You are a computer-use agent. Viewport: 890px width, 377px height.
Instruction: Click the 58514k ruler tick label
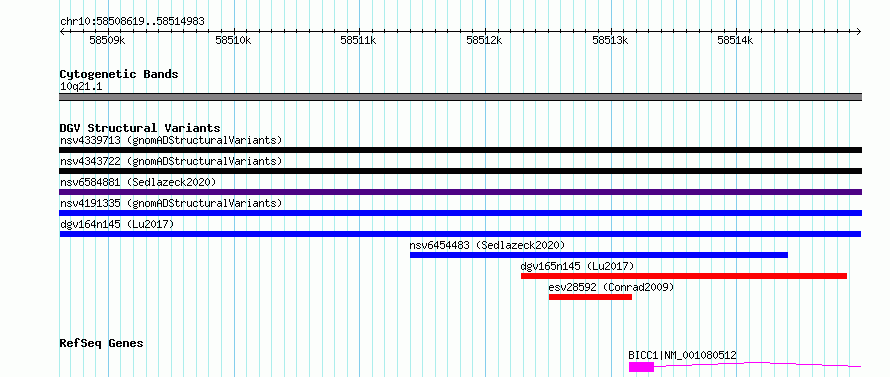[735, 40]
